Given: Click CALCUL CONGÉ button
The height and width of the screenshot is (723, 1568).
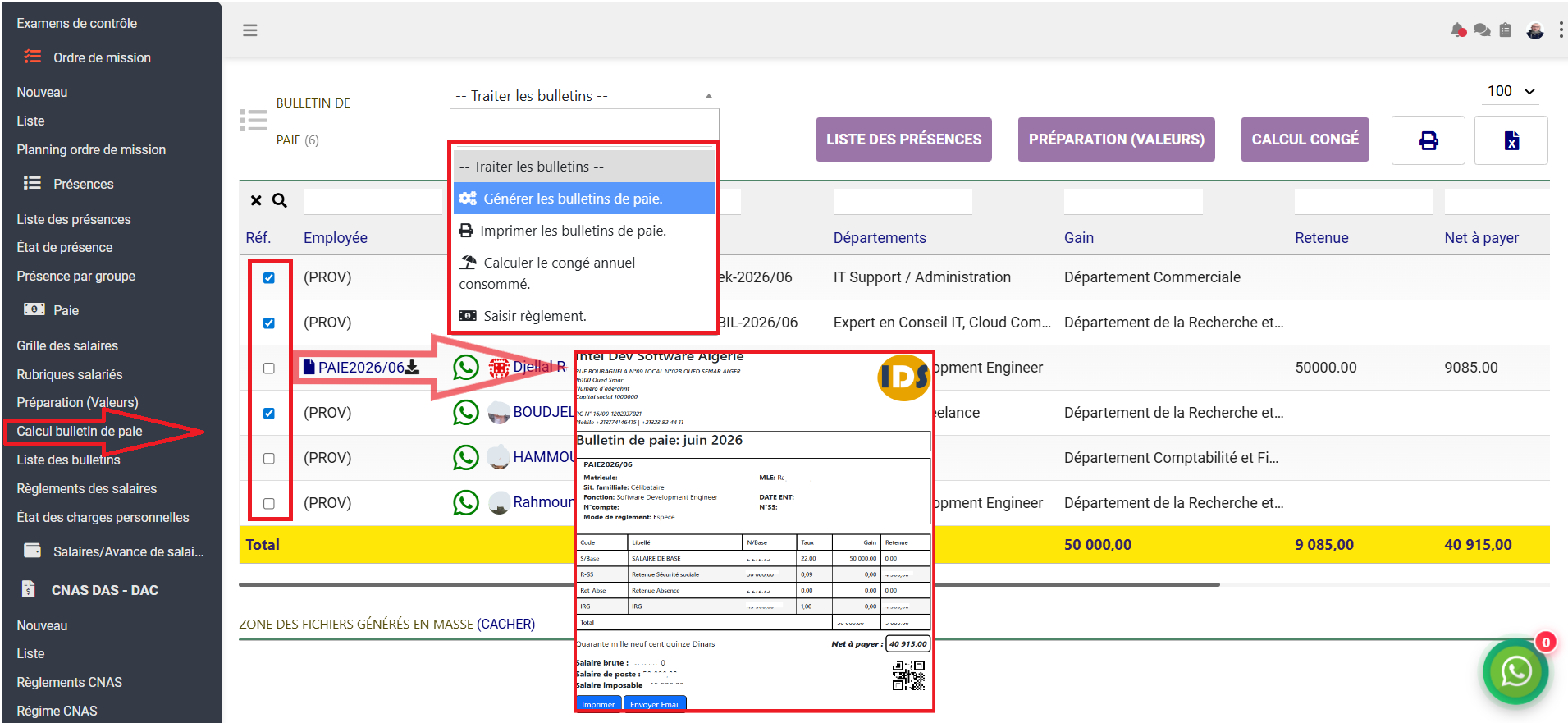Looking at the screenshot, I should tap(1305, 140).
